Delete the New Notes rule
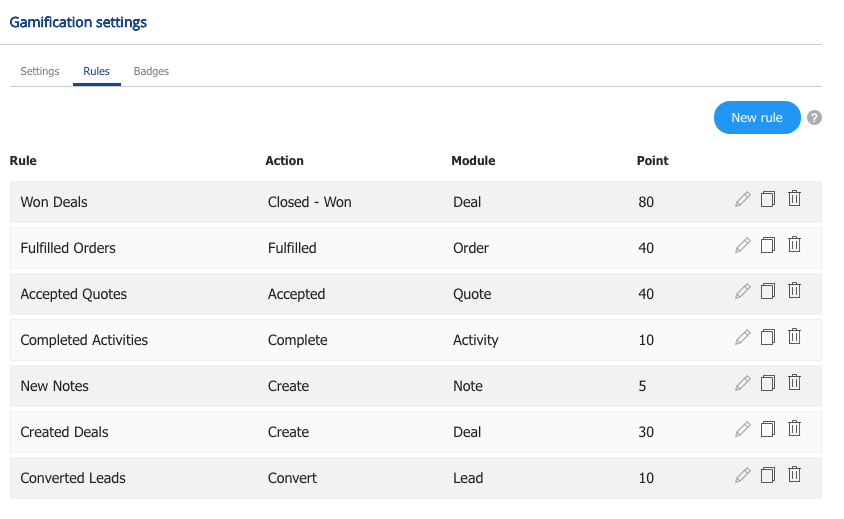844x519 pixels. pyautogui.click(x=794, y=383)
